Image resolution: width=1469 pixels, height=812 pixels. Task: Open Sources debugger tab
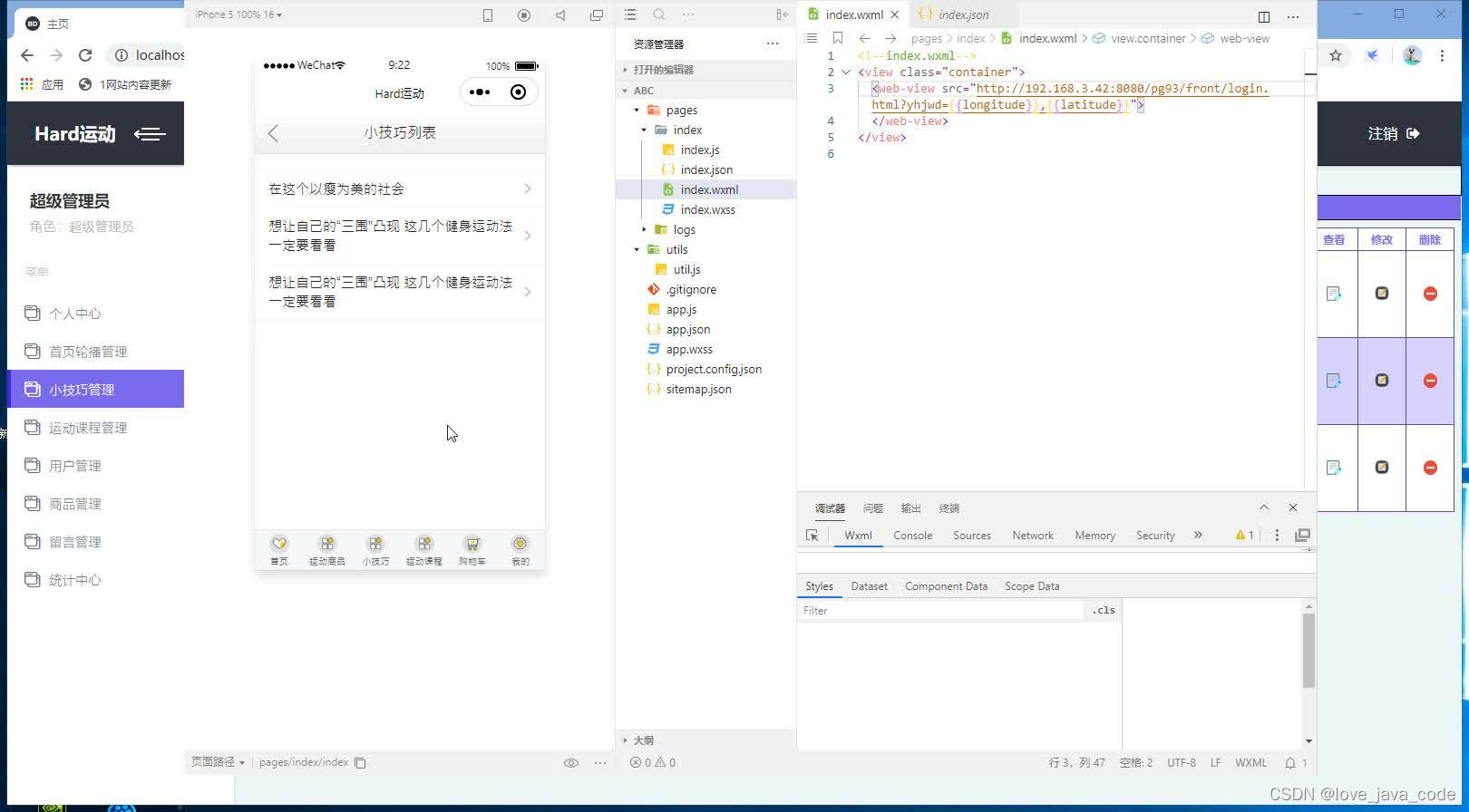972,536
